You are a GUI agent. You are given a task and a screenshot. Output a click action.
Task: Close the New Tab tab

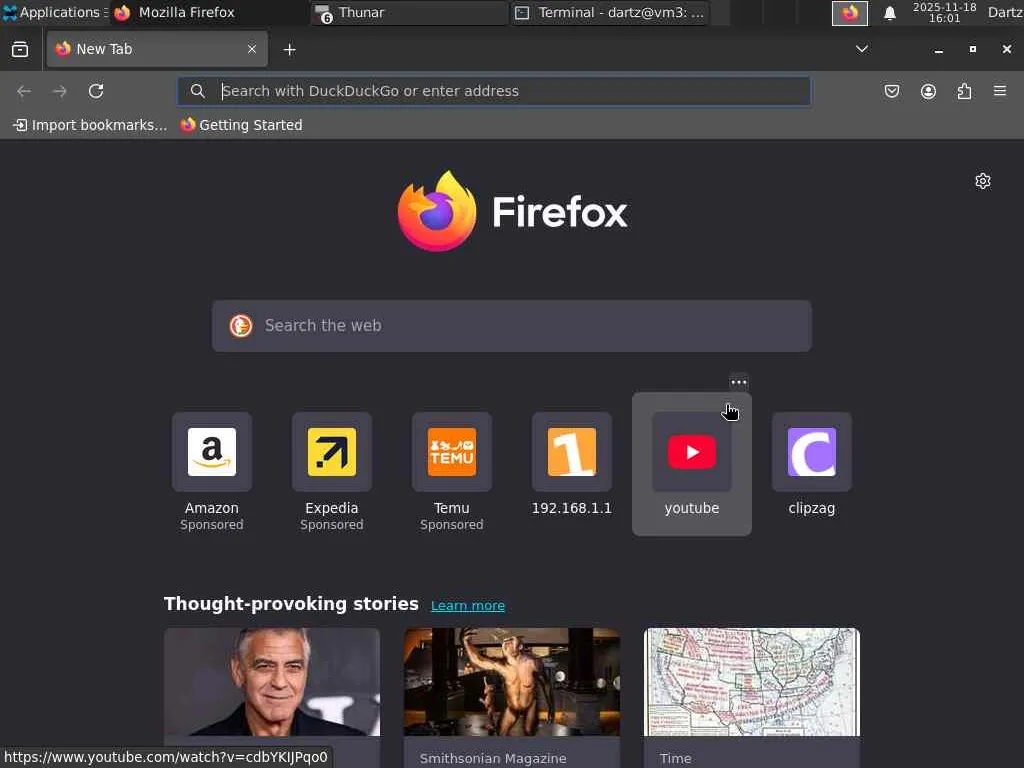[x=251, y=49]
